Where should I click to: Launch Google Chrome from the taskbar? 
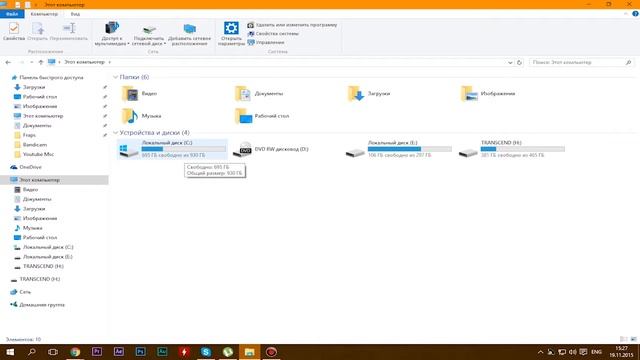click(x=75, y=352)
